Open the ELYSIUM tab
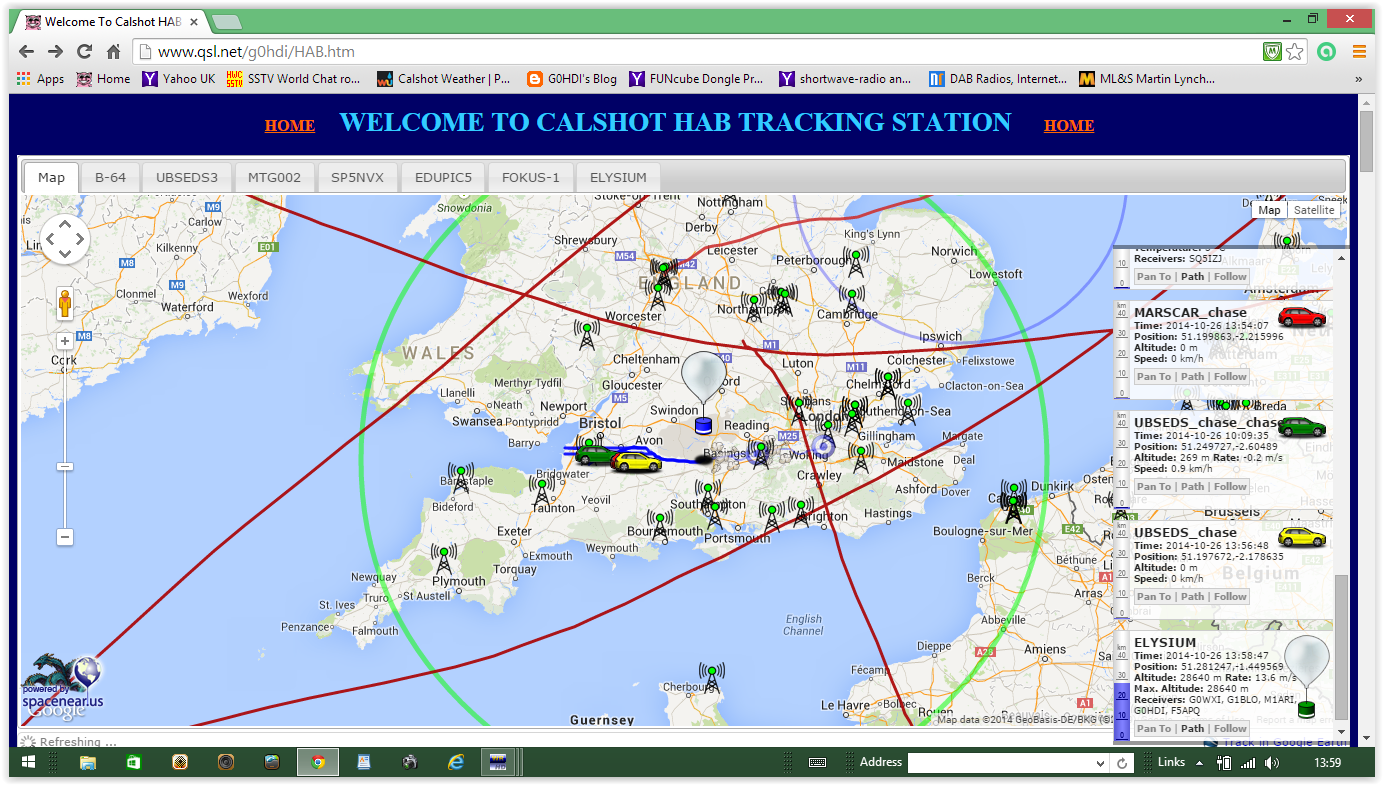Viewport: 1383px width, 785px height. 618,177
